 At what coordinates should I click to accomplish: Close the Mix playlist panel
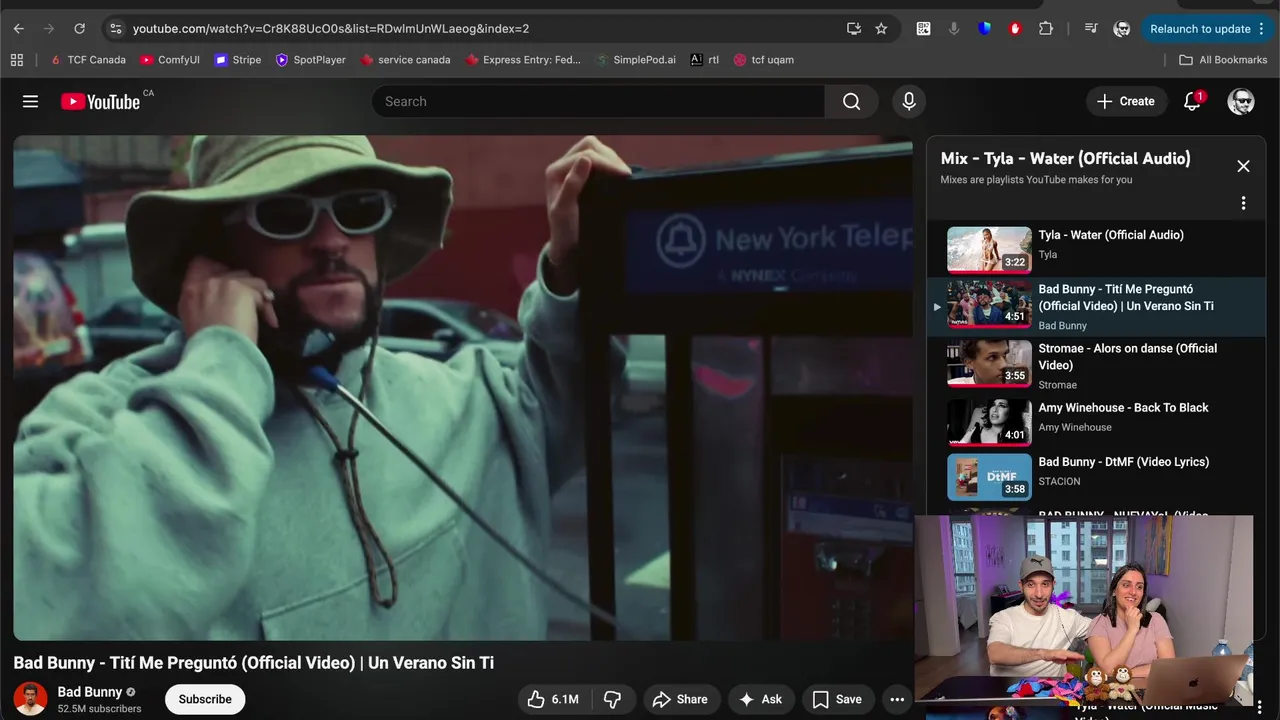(1243, 166)
